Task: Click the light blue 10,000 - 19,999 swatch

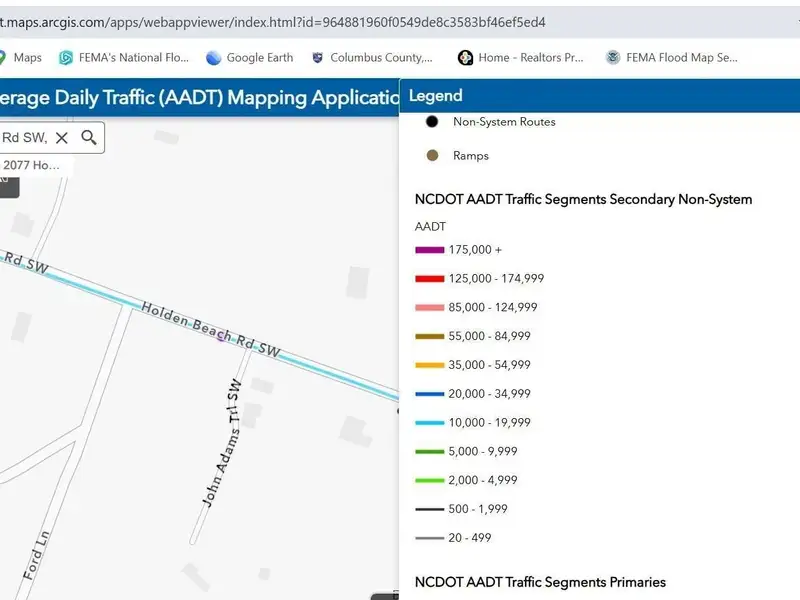Action: tap(429, 423)
